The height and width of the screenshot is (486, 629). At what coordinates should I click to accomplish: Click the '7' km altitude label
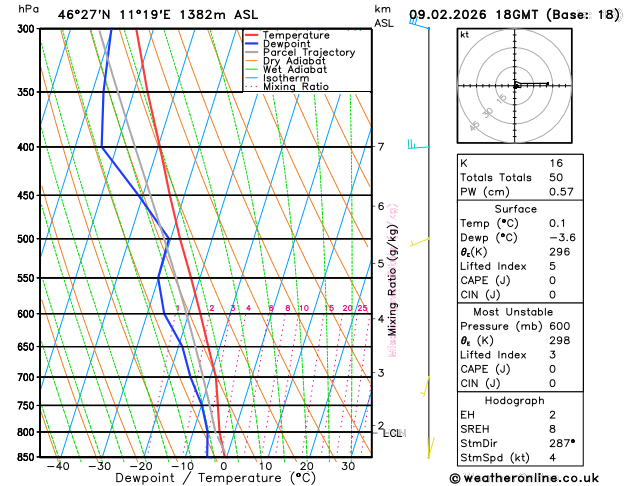(381, 147)
